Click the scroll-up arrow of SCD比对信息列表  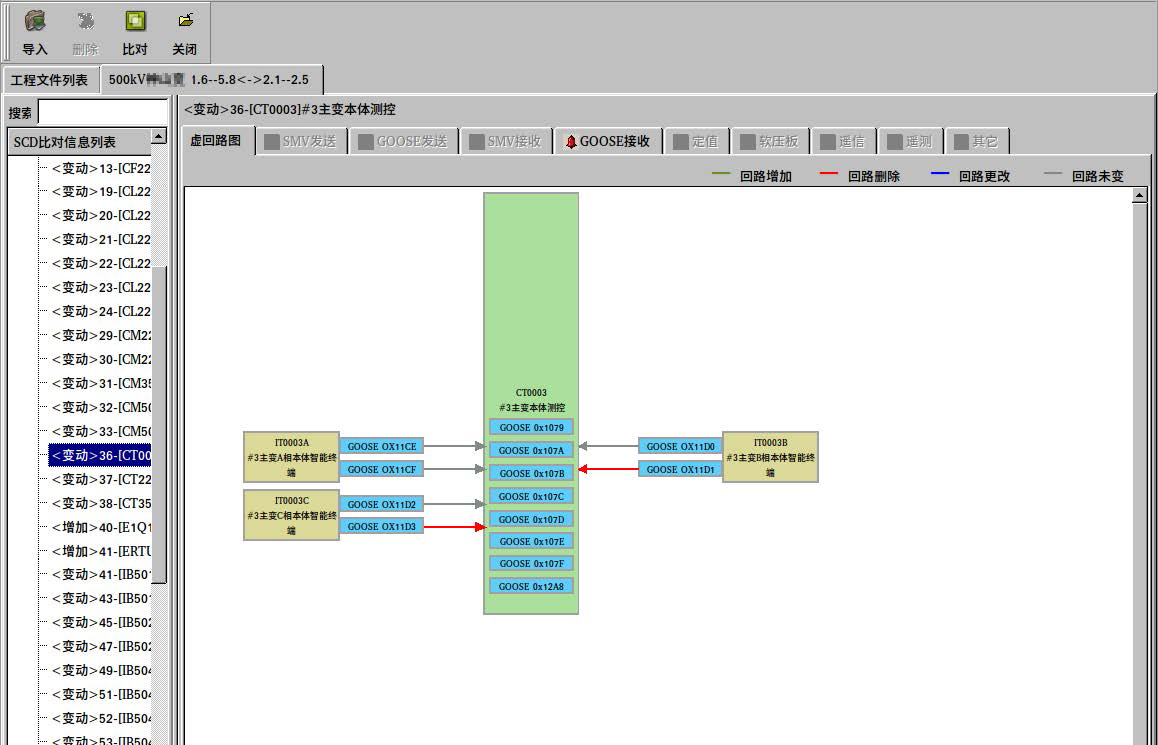[158, 136]
